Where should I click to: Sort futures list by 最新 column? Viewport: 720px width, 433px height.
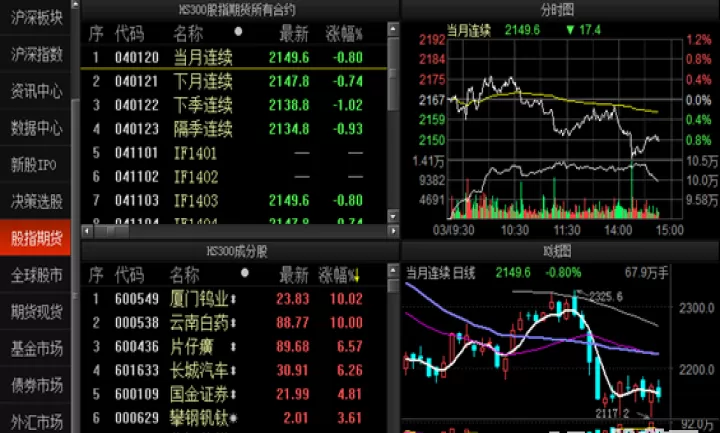[x=294, y=34]
